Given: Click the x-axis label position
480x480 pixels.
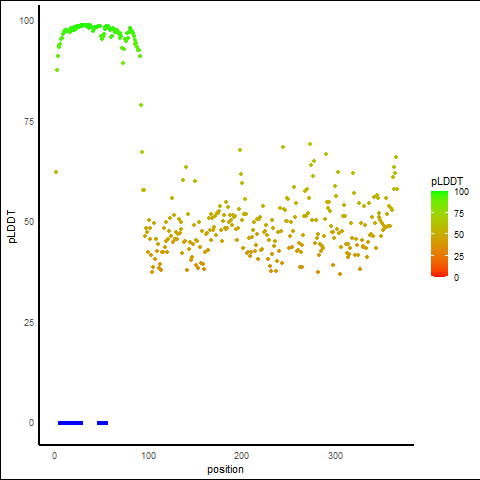Looking at the screenshot, I should pyautogui.click(x=225, y=469).
